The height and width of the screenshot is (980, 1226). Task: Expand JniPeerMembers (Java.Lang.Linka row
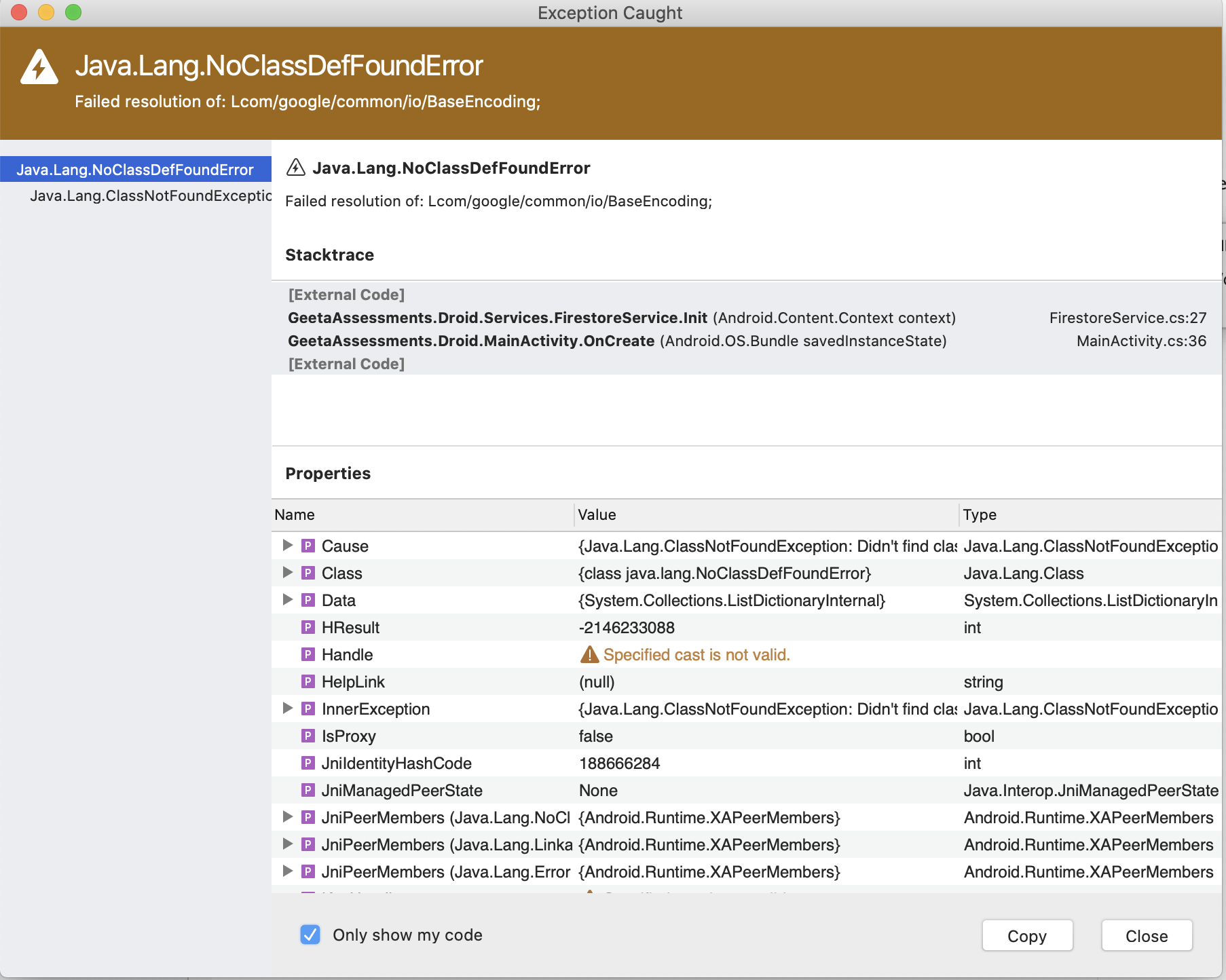(x=287, y=844)
